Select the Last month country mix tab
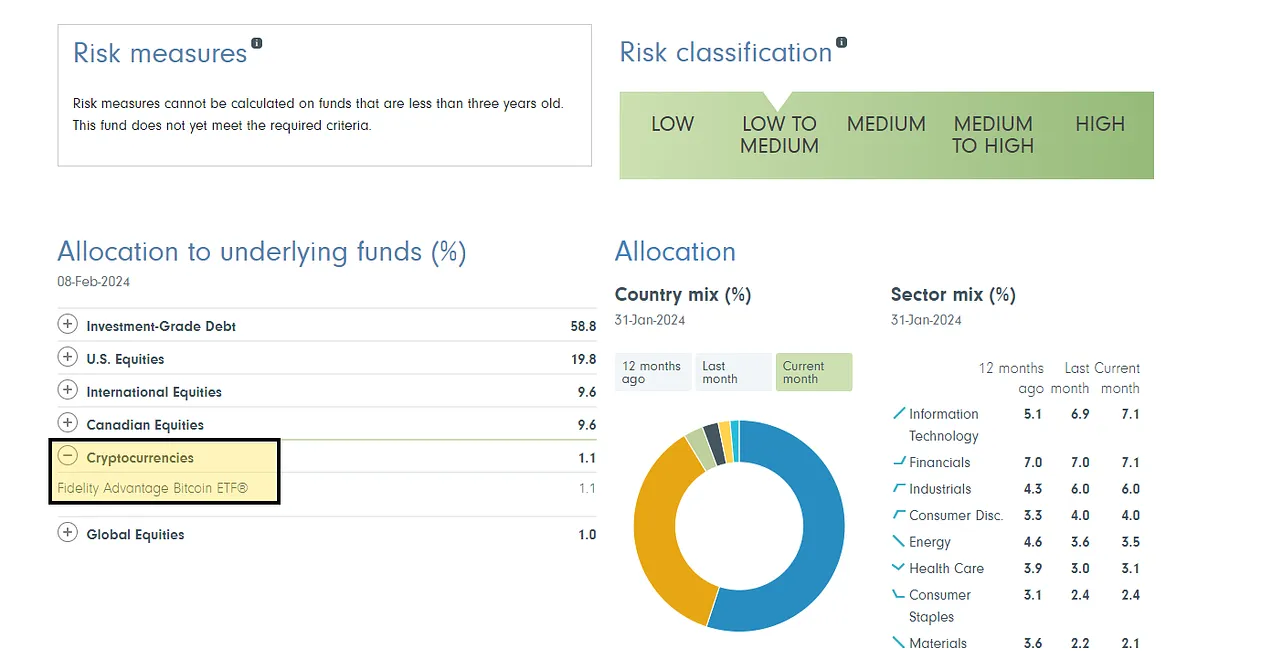Screen dimensions: 1272x651 click(x=733, y=372)
